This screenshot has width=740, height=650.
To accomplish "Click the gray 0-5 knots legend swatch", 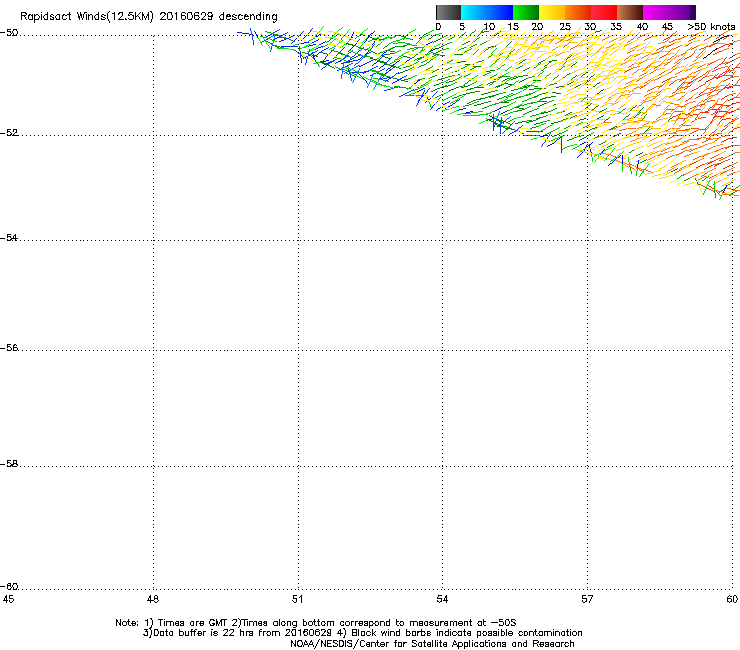I will click(448, 12).
